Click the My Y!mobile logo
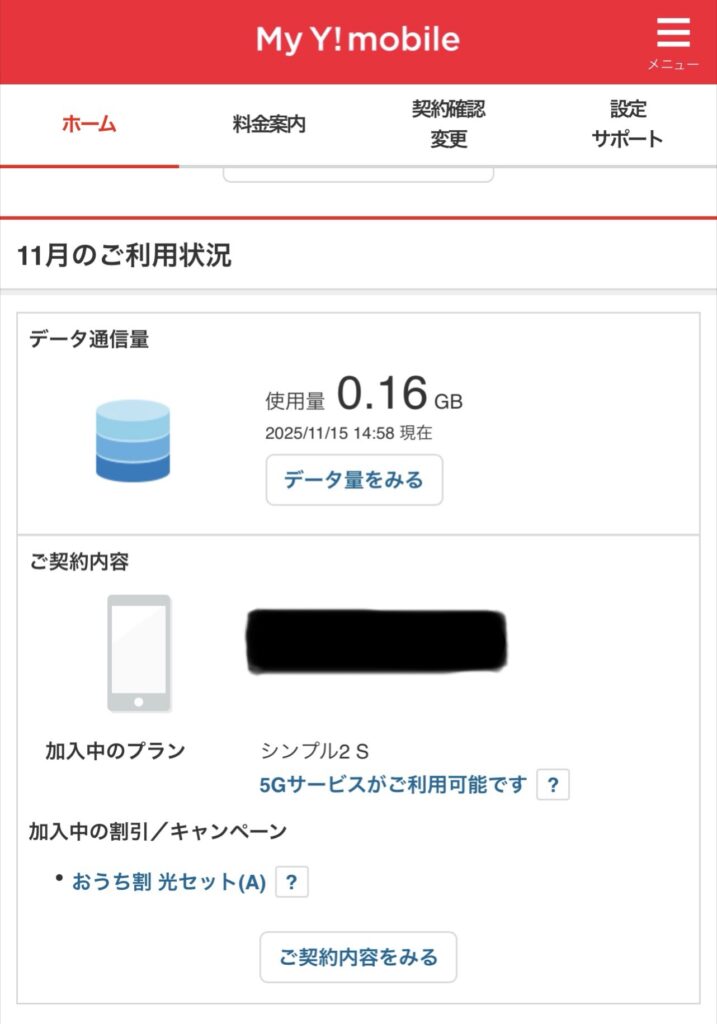This screenshot has width=717, height=1024. (x=358, y=40)
